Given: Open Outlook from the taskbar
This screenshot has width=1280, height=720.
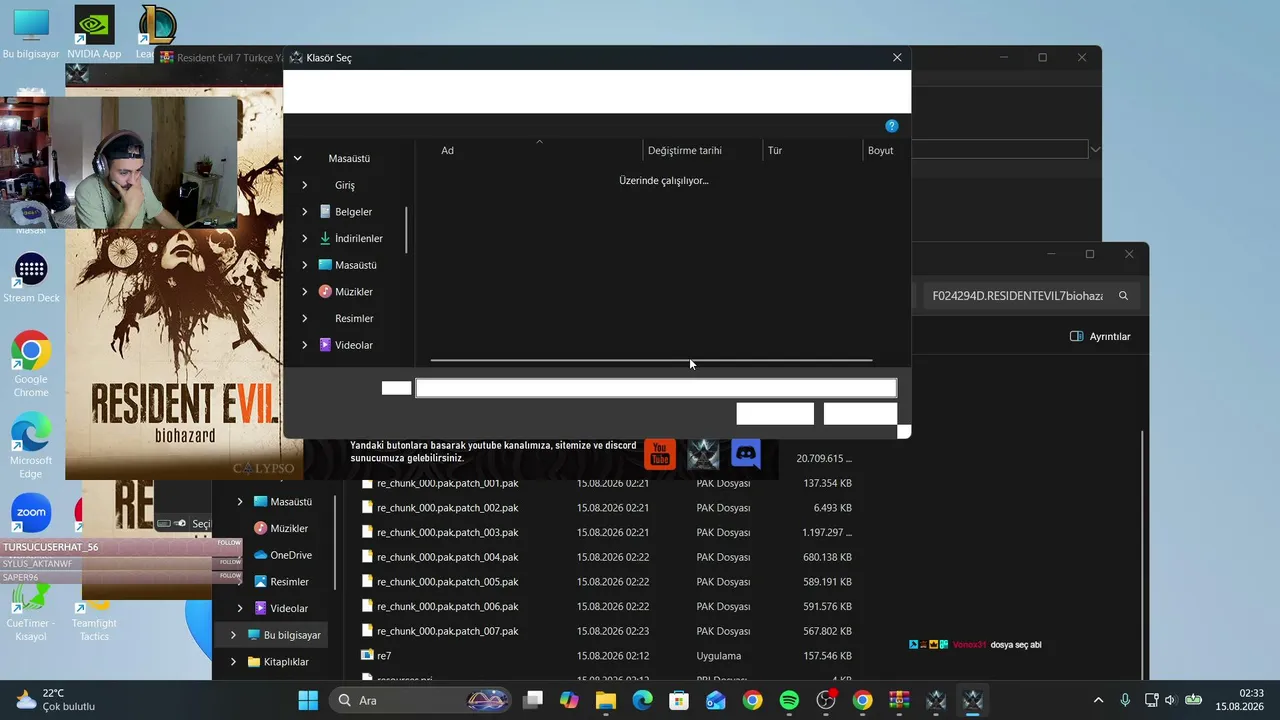Looking at the screenshot, I should coord(716,700).
